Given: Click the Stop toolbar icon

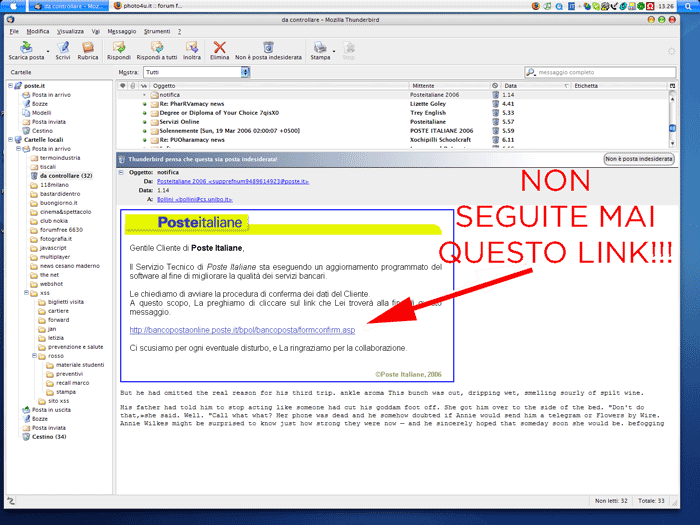Looking at the screenshot, I should tap(349, 47).
